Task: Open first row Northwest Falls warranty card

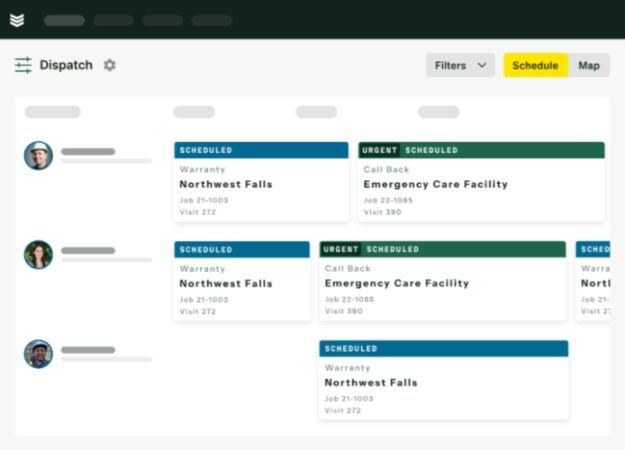Action: point(261,182)
